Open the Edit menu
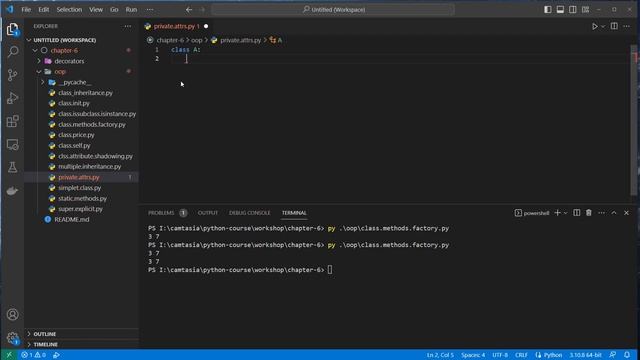This screenshot has width=640, height=360. click(44, 9)
